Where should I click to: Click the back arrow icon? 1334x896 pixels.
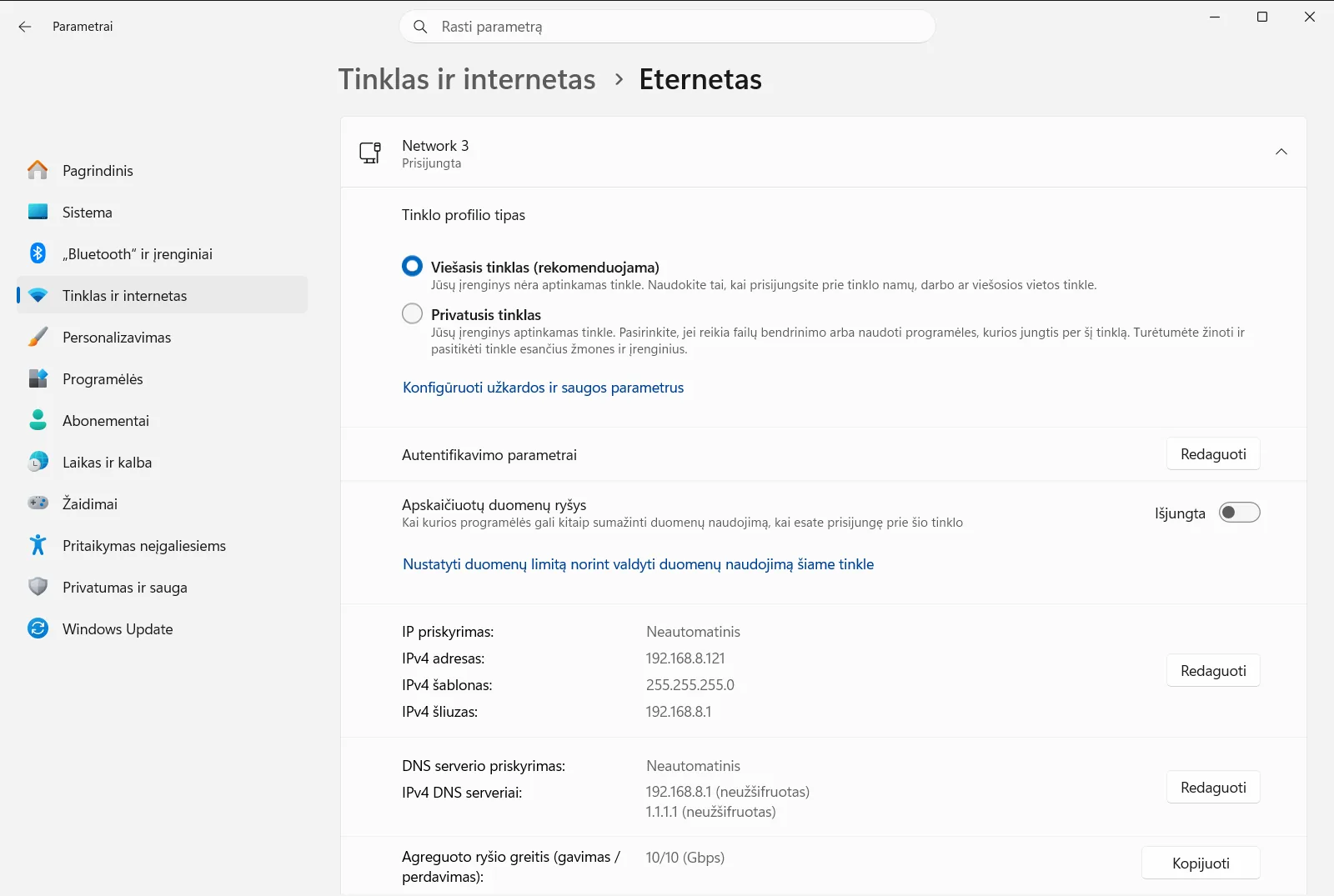(25, 27)
